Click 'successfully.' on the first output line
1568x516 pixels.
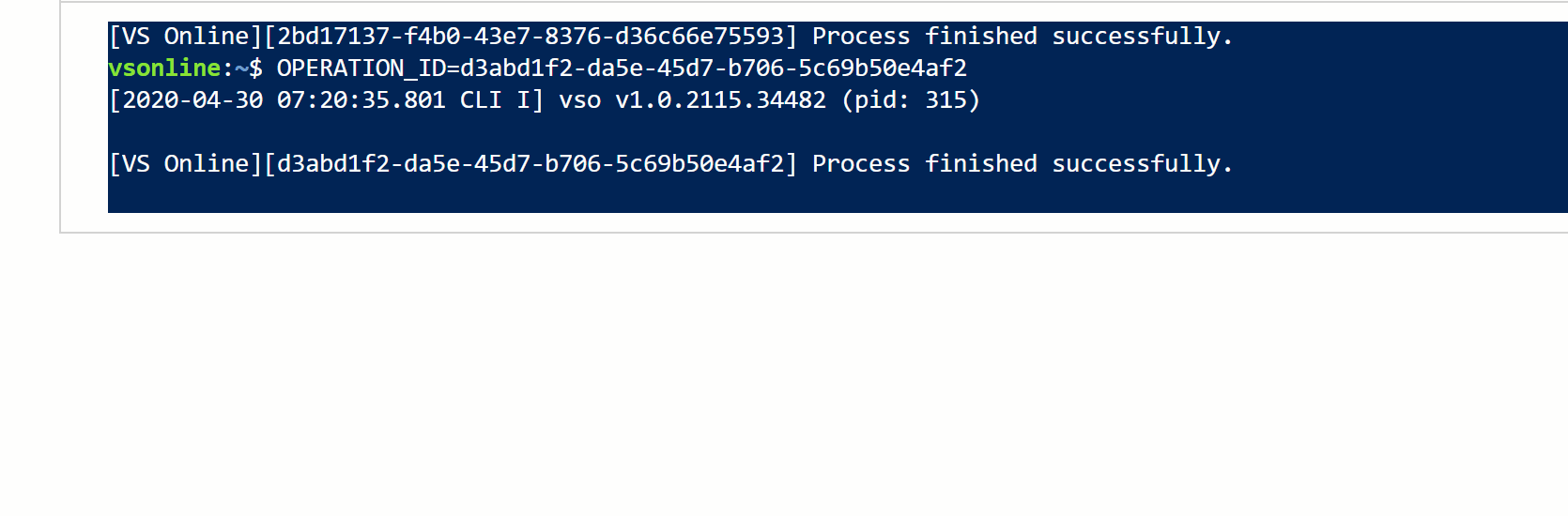tap(1142, 37)
